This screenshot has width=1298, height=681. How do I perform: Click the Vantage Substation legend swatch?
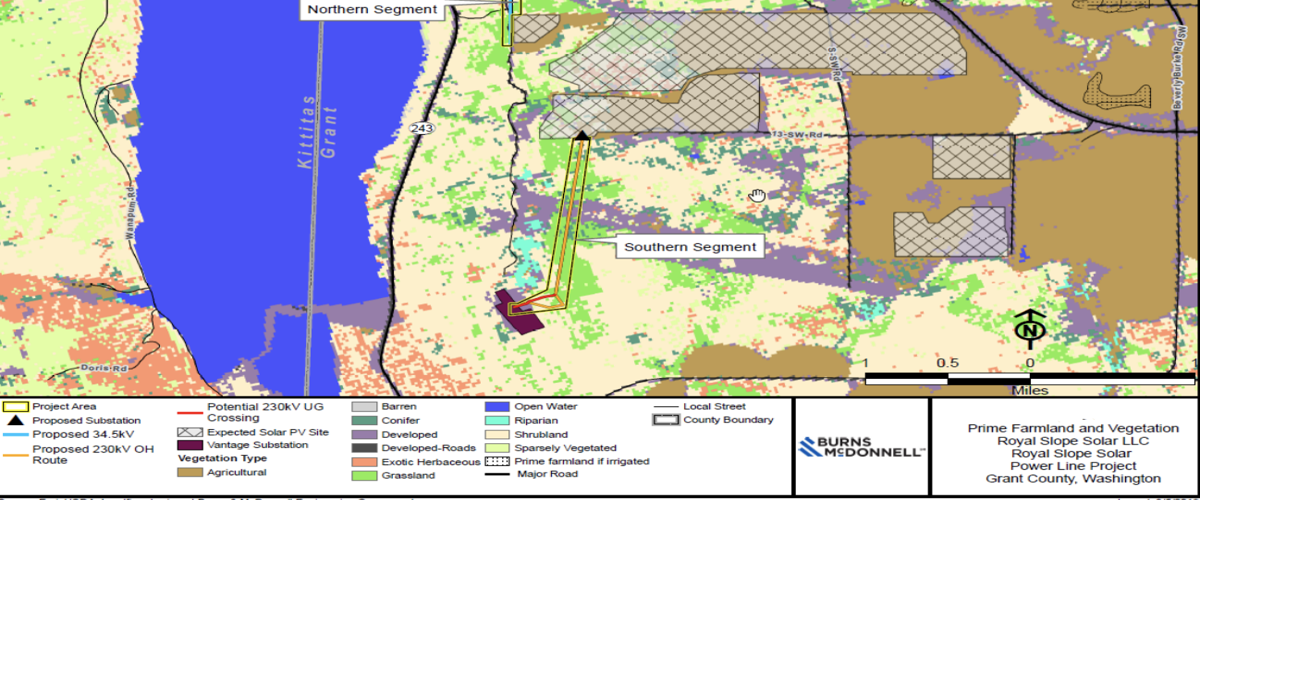click(x=190, y=444)
